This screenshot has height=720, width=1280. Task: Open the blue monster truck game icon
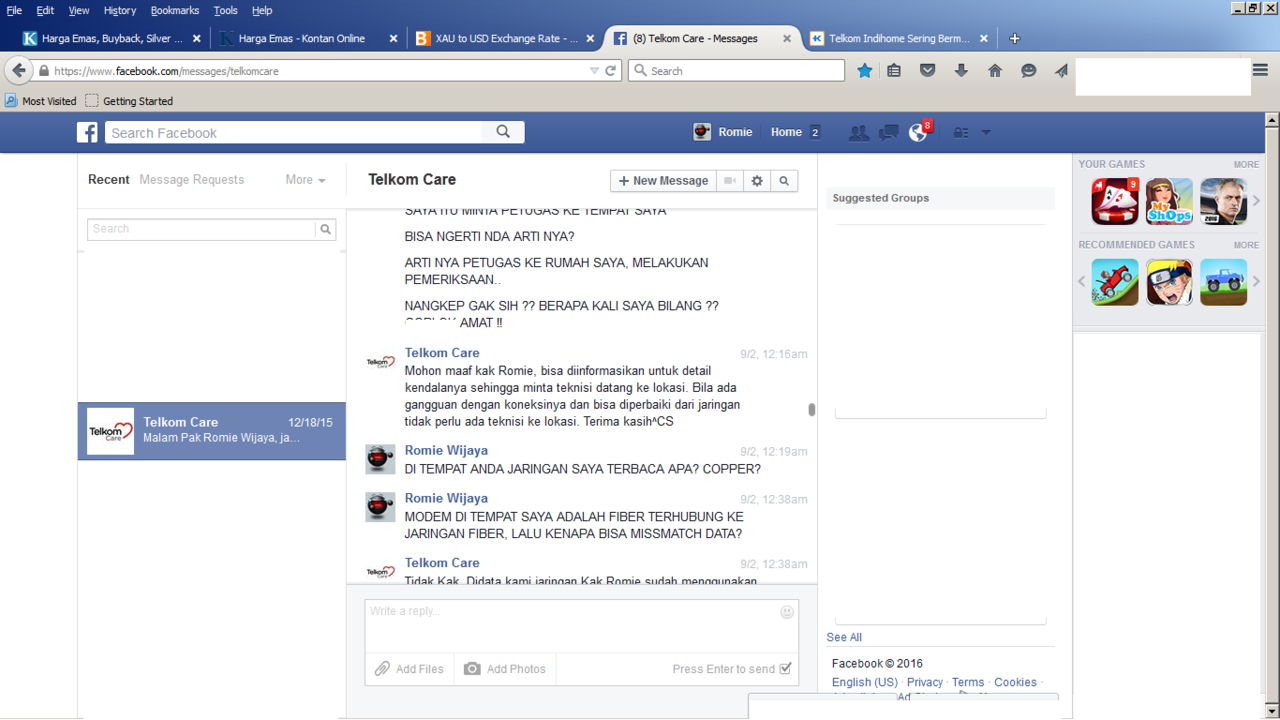coord(1224,282)
